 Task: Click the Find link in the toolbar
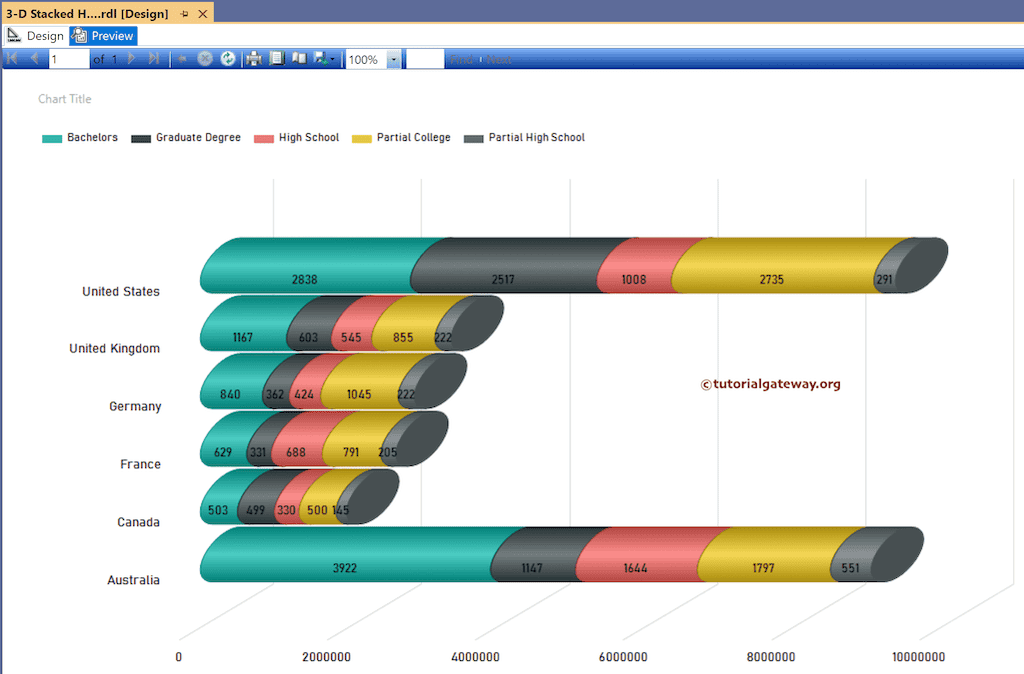[x=460, y=58]
